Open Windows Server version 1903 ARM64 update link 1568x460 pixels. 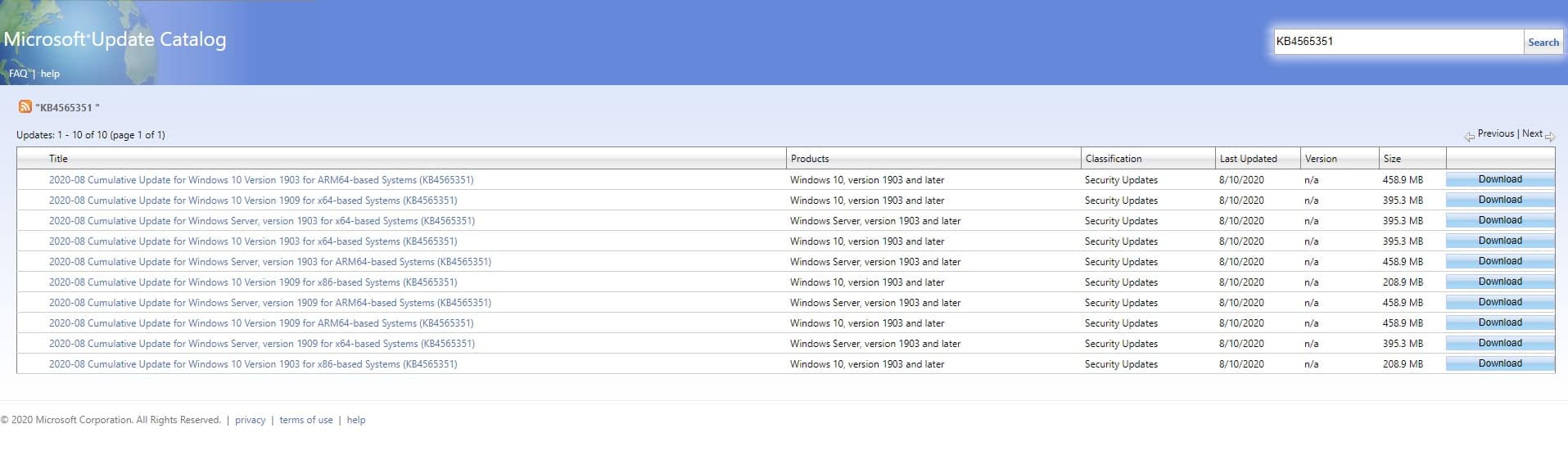click(270, 262)
